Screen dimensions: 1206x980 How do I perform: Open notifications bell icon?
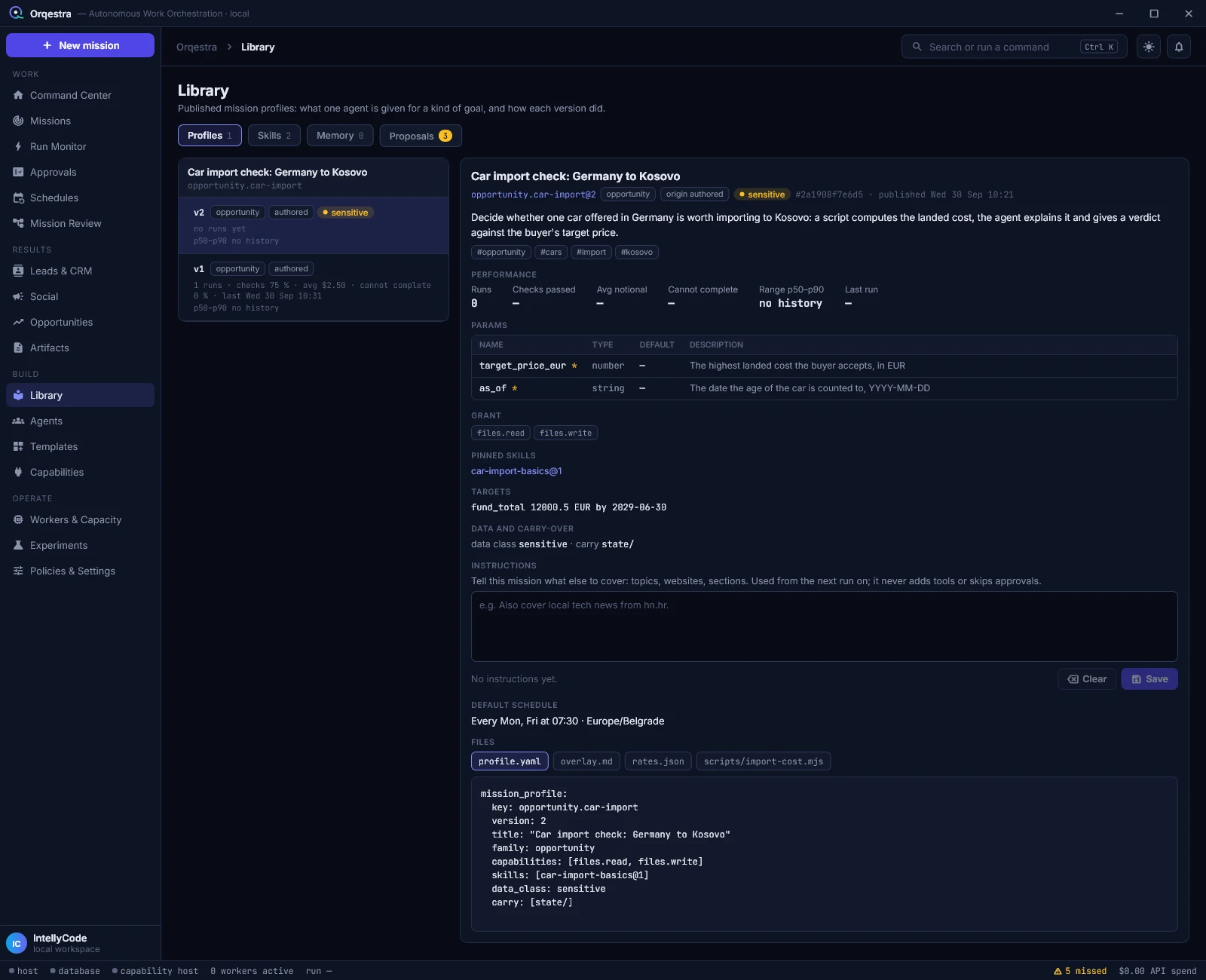[x=1179, y=47]
